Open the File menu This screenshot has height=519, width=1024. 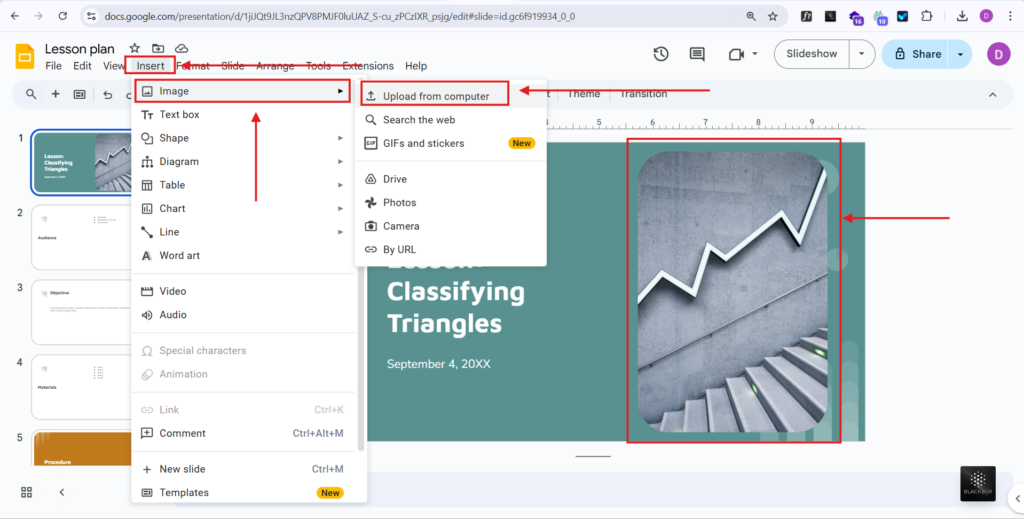[x=54, y=66]
